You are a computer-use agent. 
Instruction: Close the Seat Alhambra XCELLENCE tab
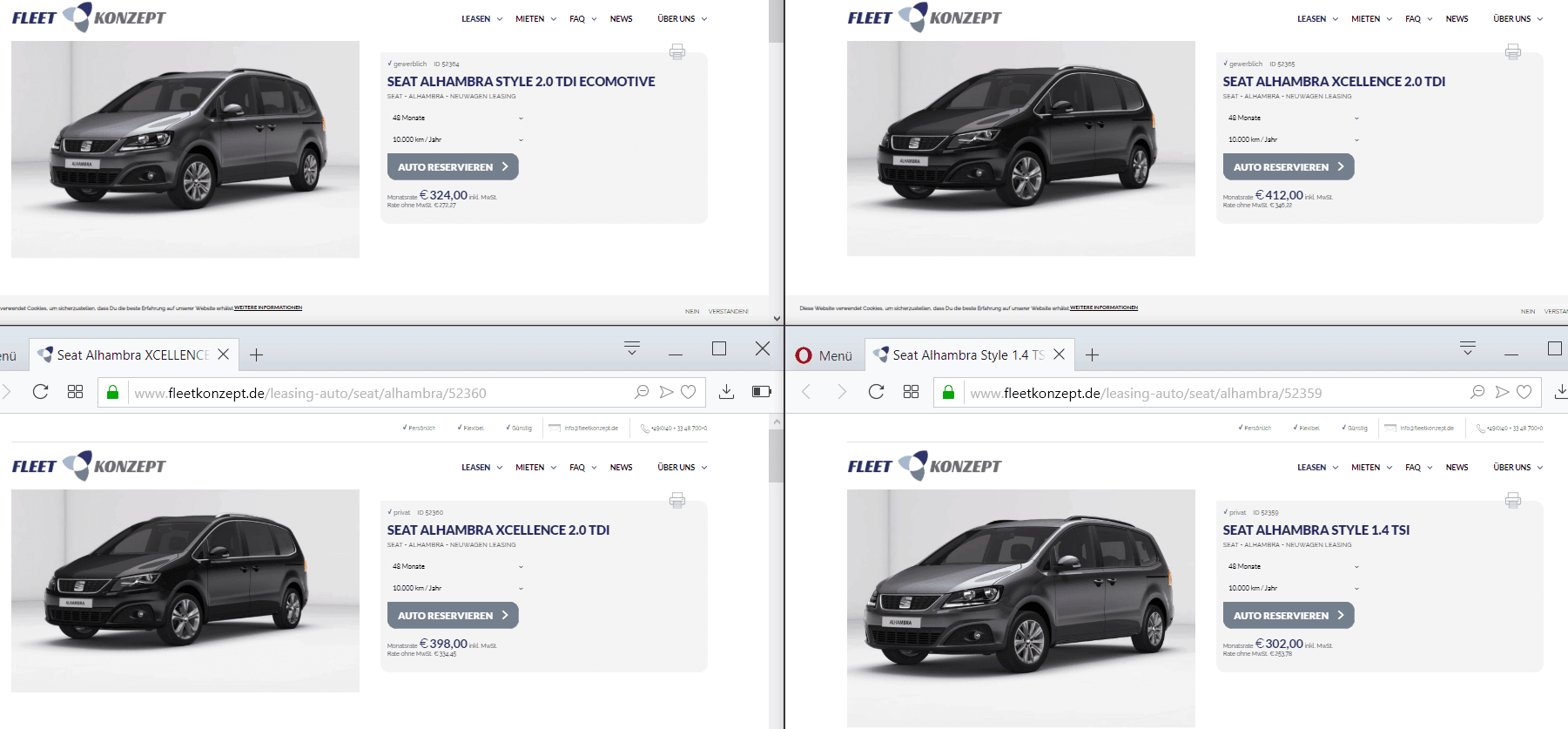tap(224, 354)
